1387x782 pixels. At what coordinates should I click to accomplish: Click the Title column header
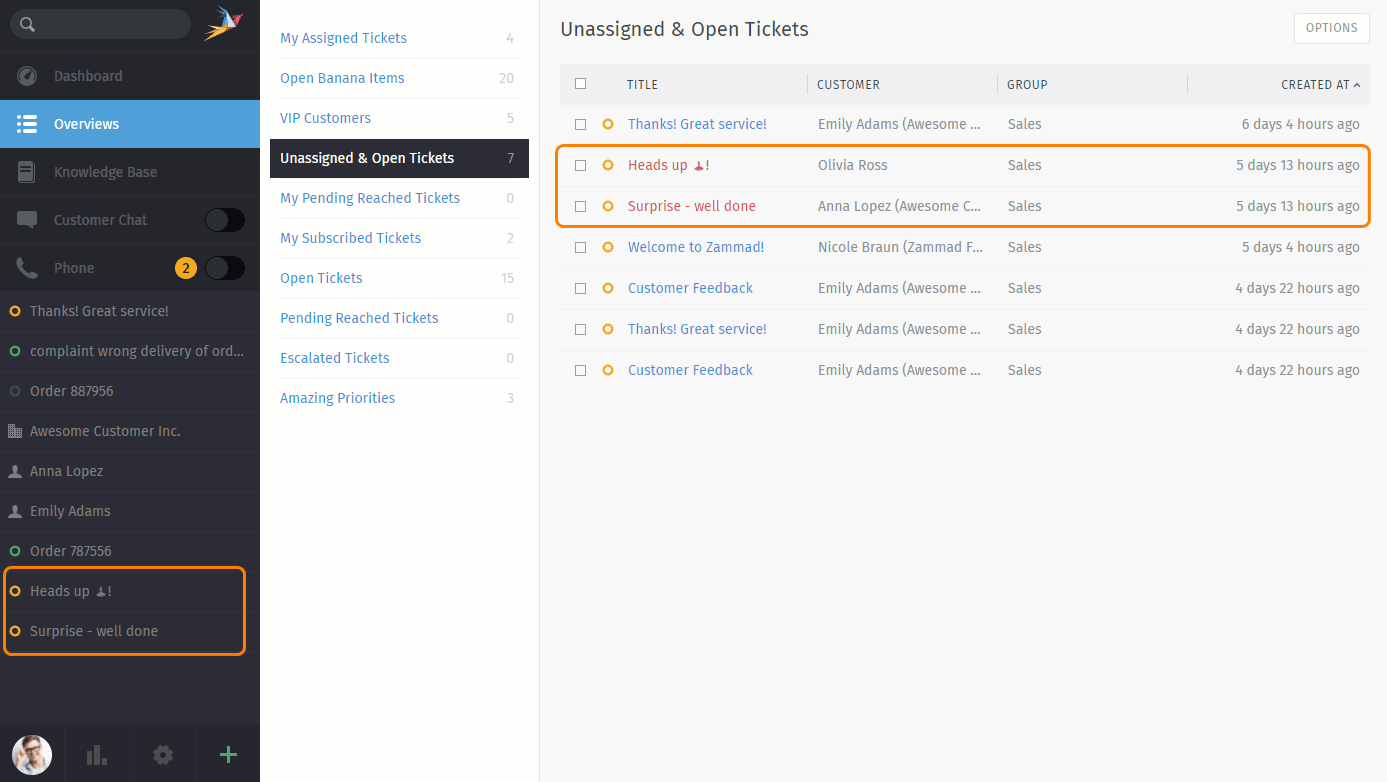(x=642, y=85)
